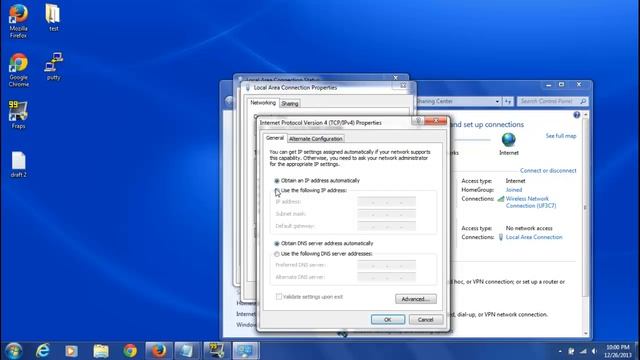
Task: Click the Default gateway field
Action: point(387,226)
